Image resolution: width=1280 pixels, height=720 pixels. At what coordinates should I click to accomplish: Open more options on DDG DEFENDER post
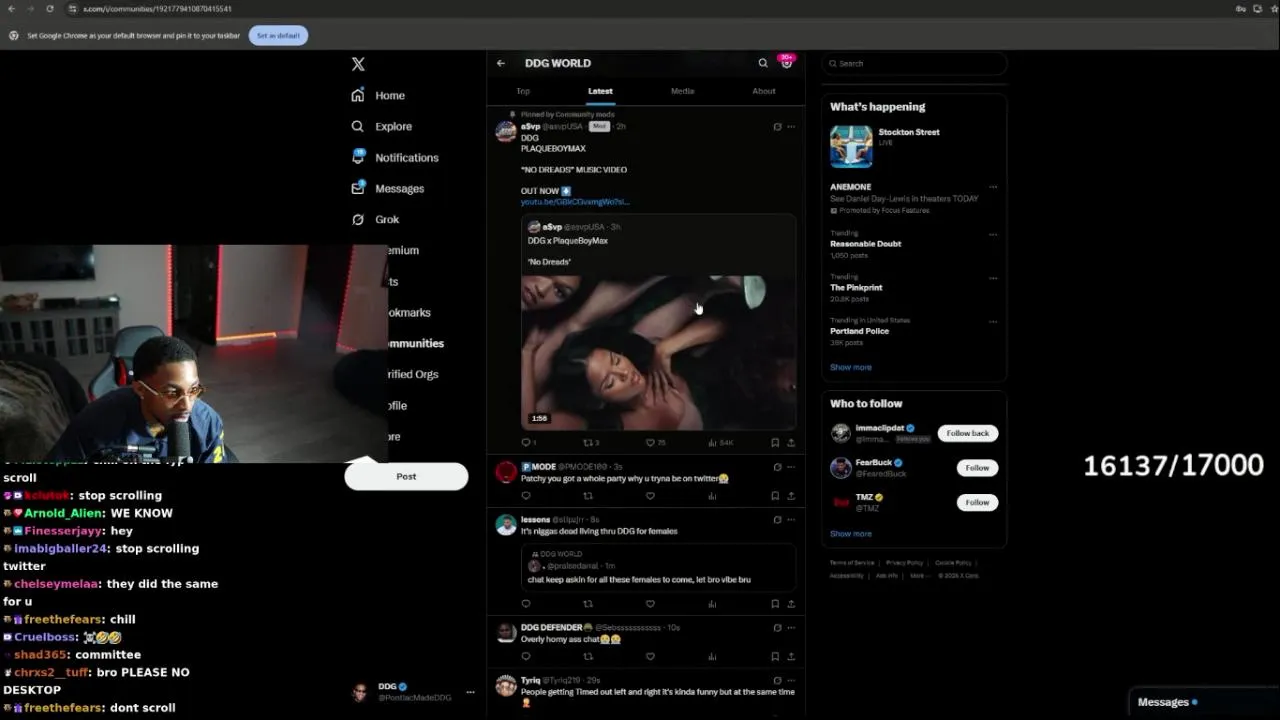tap(791, 628)
